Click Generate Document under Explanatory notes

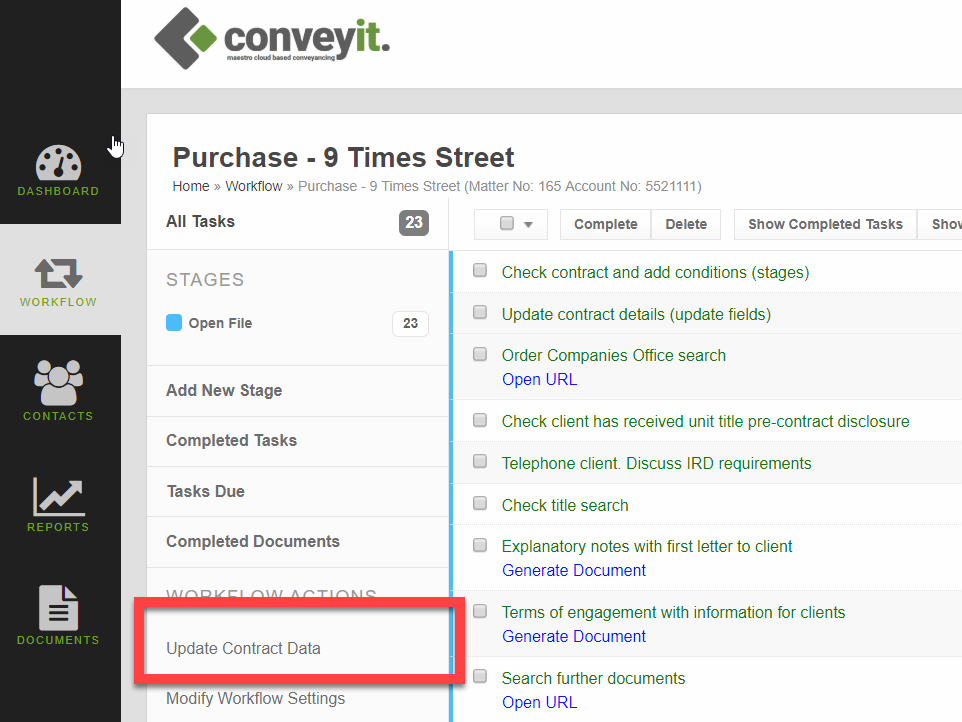pyautogui.click(x=574, y=570)
